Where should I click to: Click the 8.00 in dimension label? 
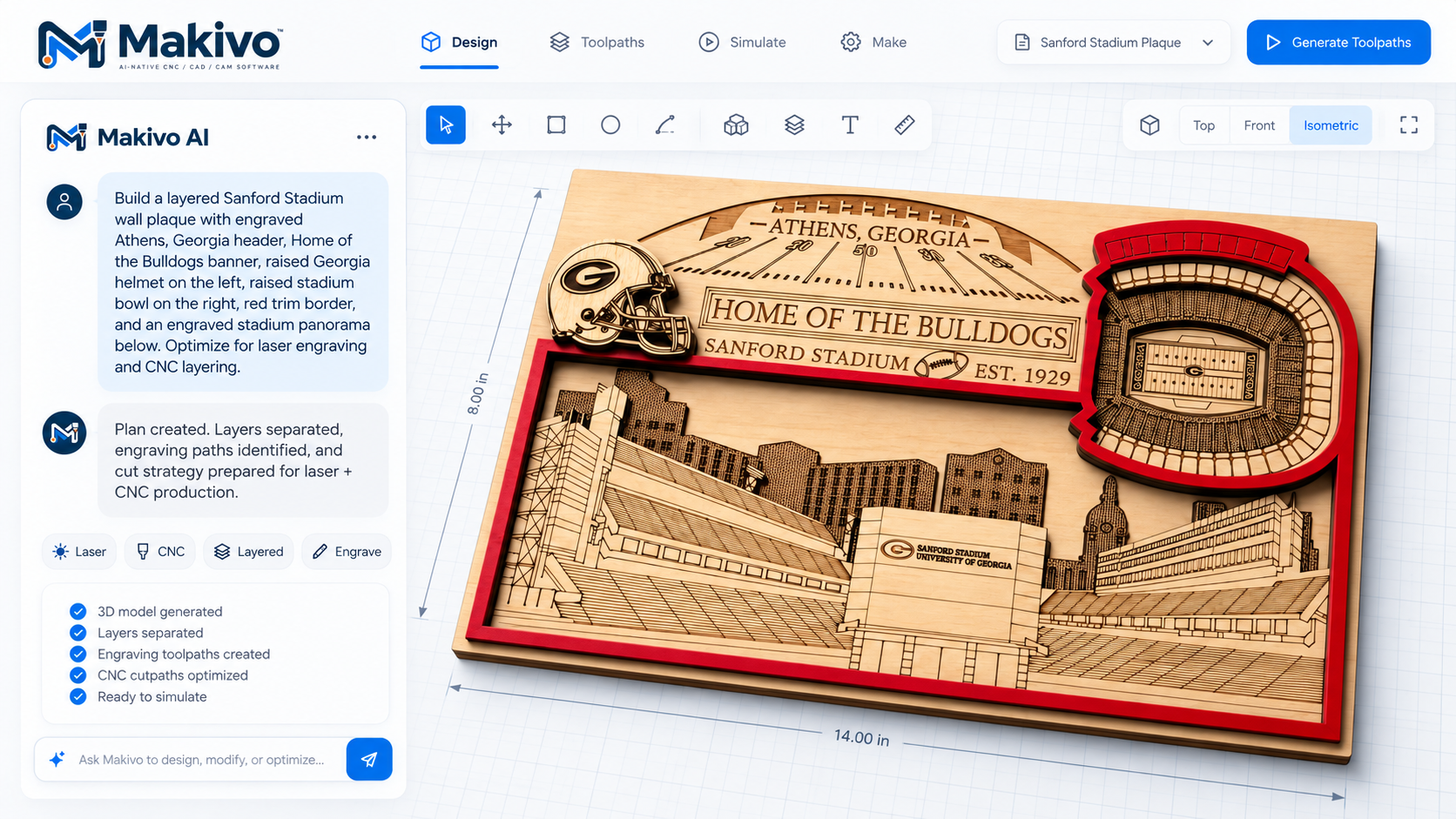pyautogui.click(x=478, y=393)
